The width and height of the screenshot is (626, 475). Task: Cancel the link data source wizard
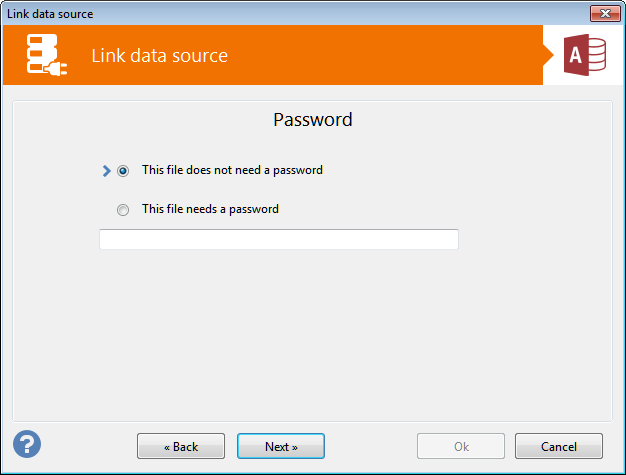pyautogui.click(x=558, y=446)
